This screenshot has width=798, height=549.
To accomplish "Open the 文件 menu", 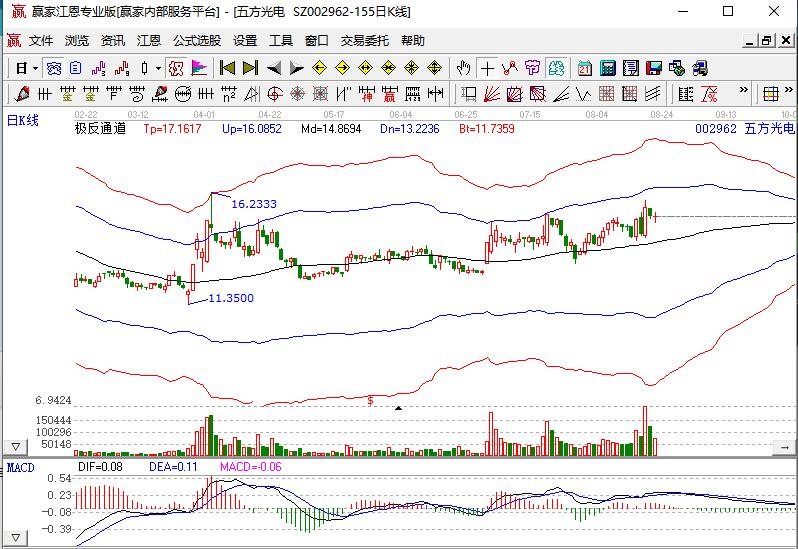I will tap(41, 41).
